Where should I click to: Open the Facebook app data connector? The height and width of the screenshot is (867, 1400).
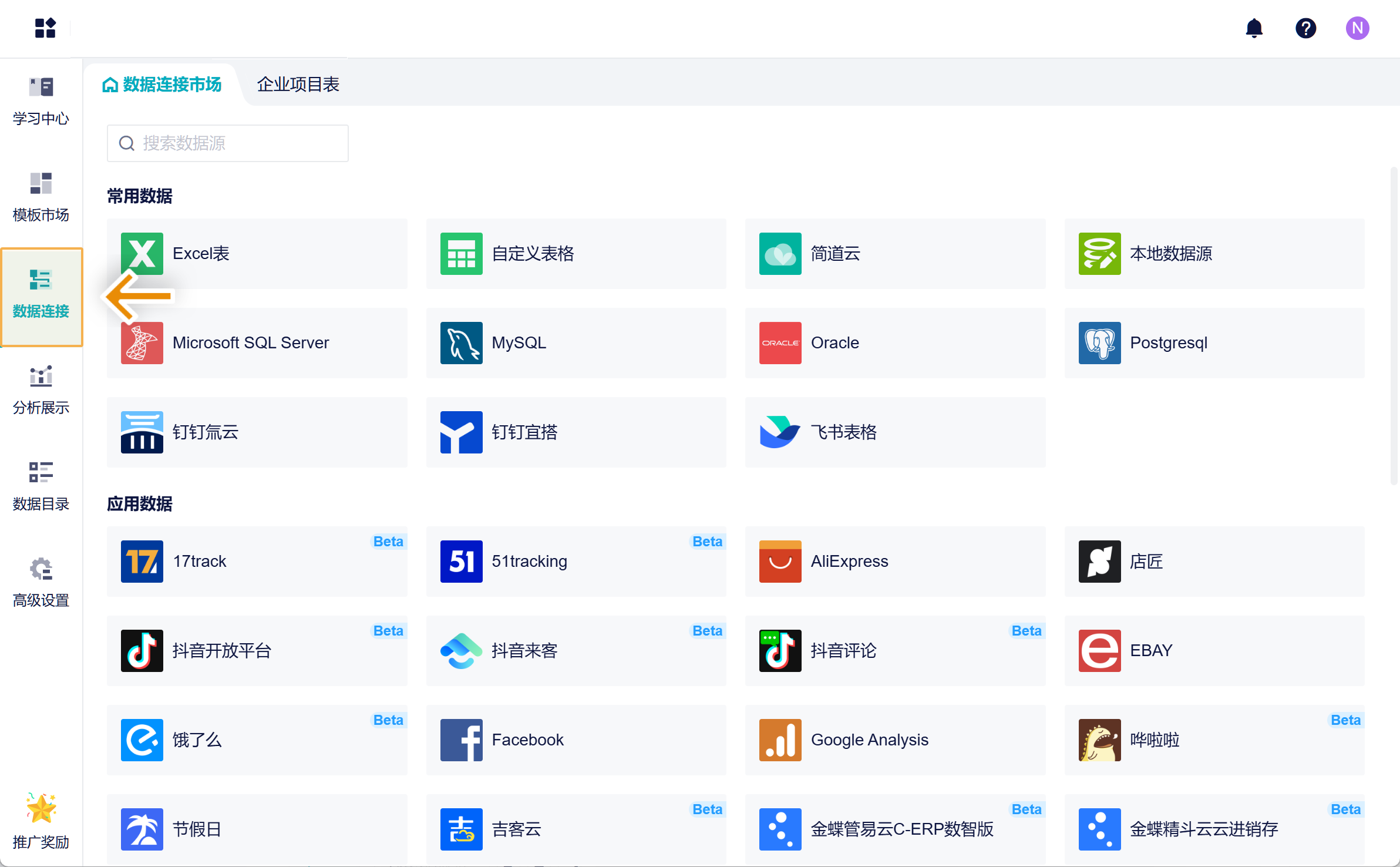tap(576, 740)
